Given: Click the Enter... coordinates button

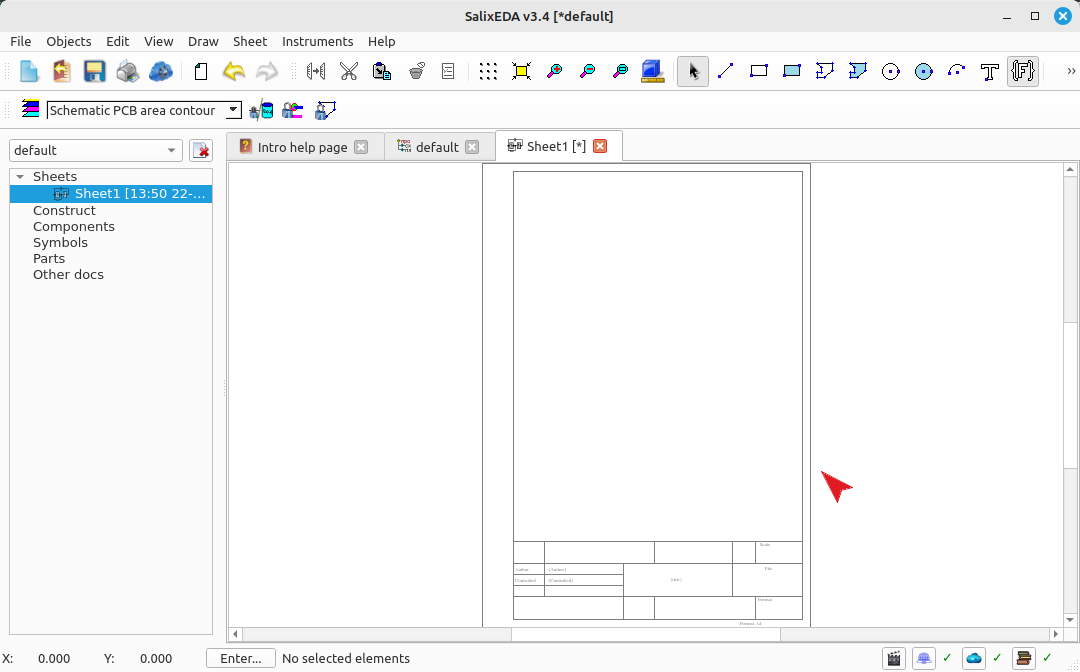Looking at the screenshot, I should 240,658.
